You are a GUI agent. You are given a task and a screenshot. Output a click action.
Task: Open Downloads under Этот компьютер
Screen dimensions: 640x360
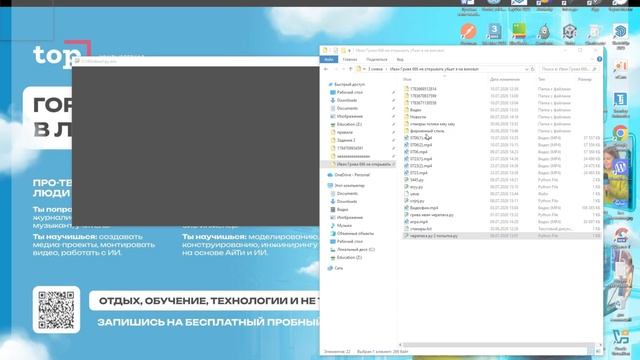click(x=347, y=201)
